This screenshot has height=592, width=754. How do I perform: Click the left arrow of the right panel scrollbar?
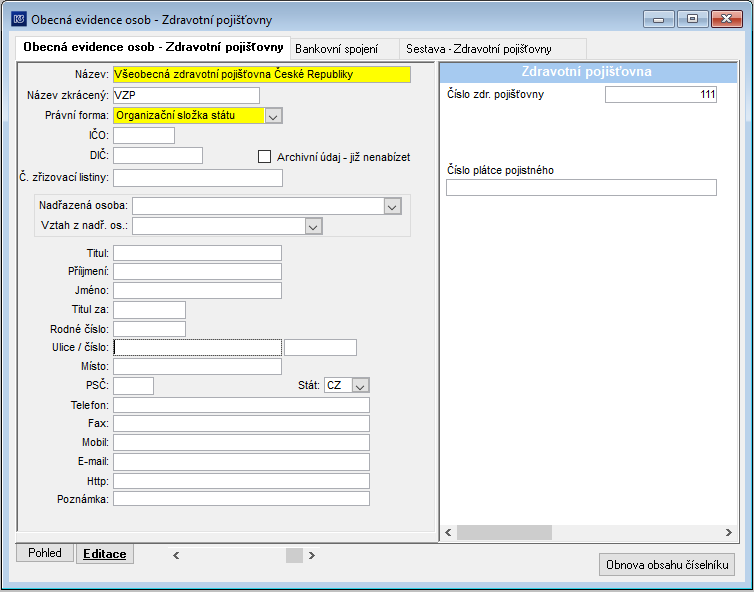click(x=448, y=532)
